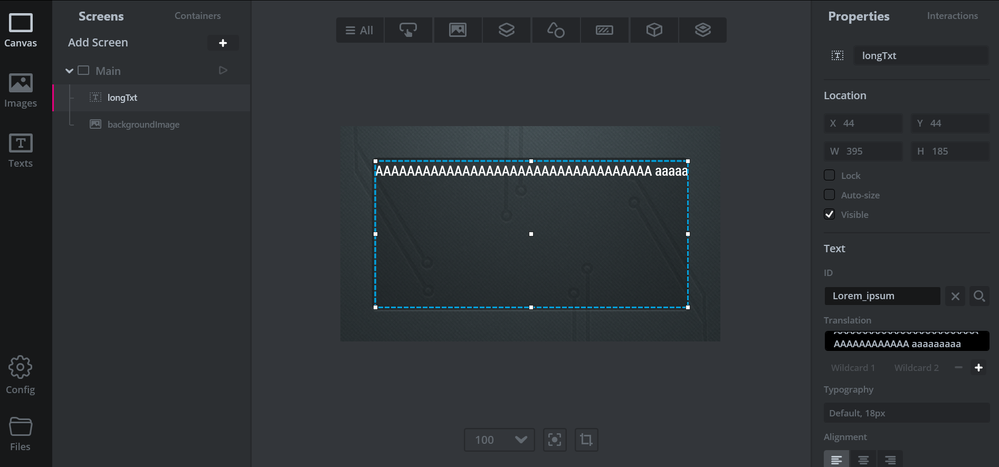Search text IDs with the magnifier icon
Viewport: 999px width, 467px height.
pyautogui.click(x=979, y=296)
